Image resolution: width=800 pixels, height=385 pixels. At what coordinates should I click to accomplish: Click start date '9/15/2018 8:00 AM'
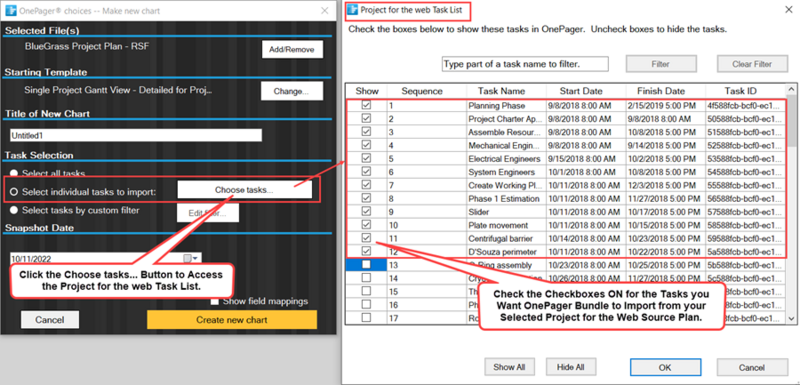point(586,159)
